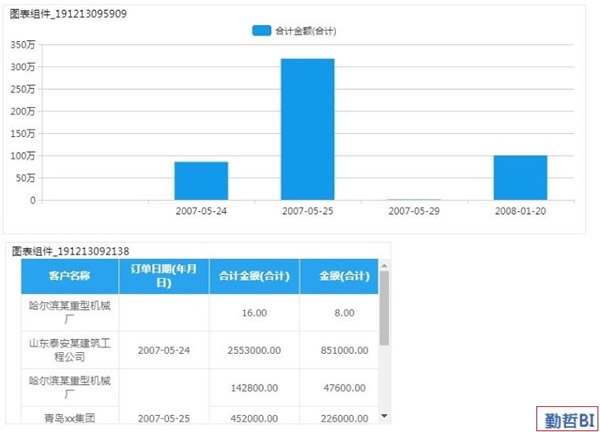Screen dimensions: 600x432
Task: Click table title 图表组件_191213092138
Action: [70, 250]
